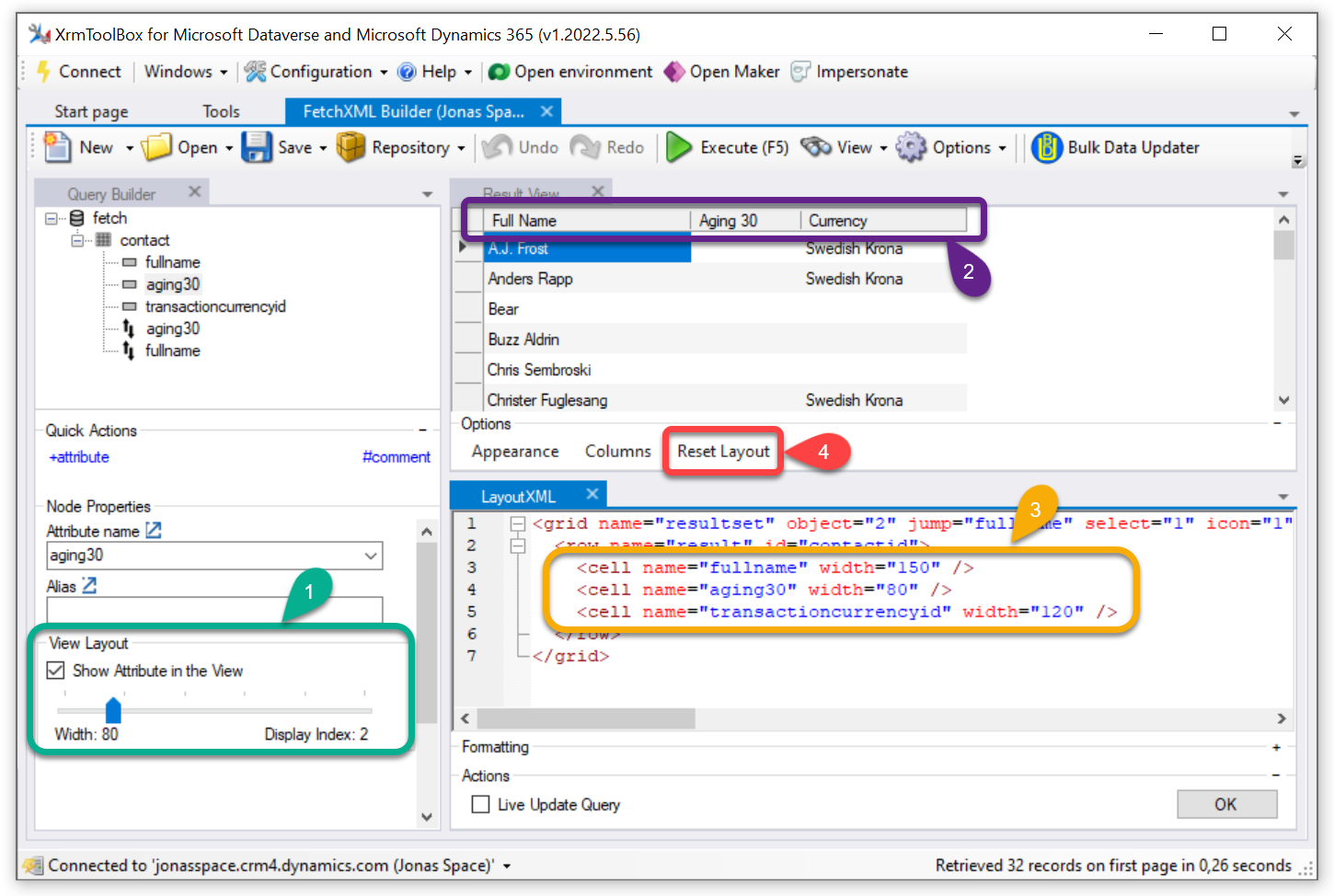Switch to the Start page tab

click(91, 111)
